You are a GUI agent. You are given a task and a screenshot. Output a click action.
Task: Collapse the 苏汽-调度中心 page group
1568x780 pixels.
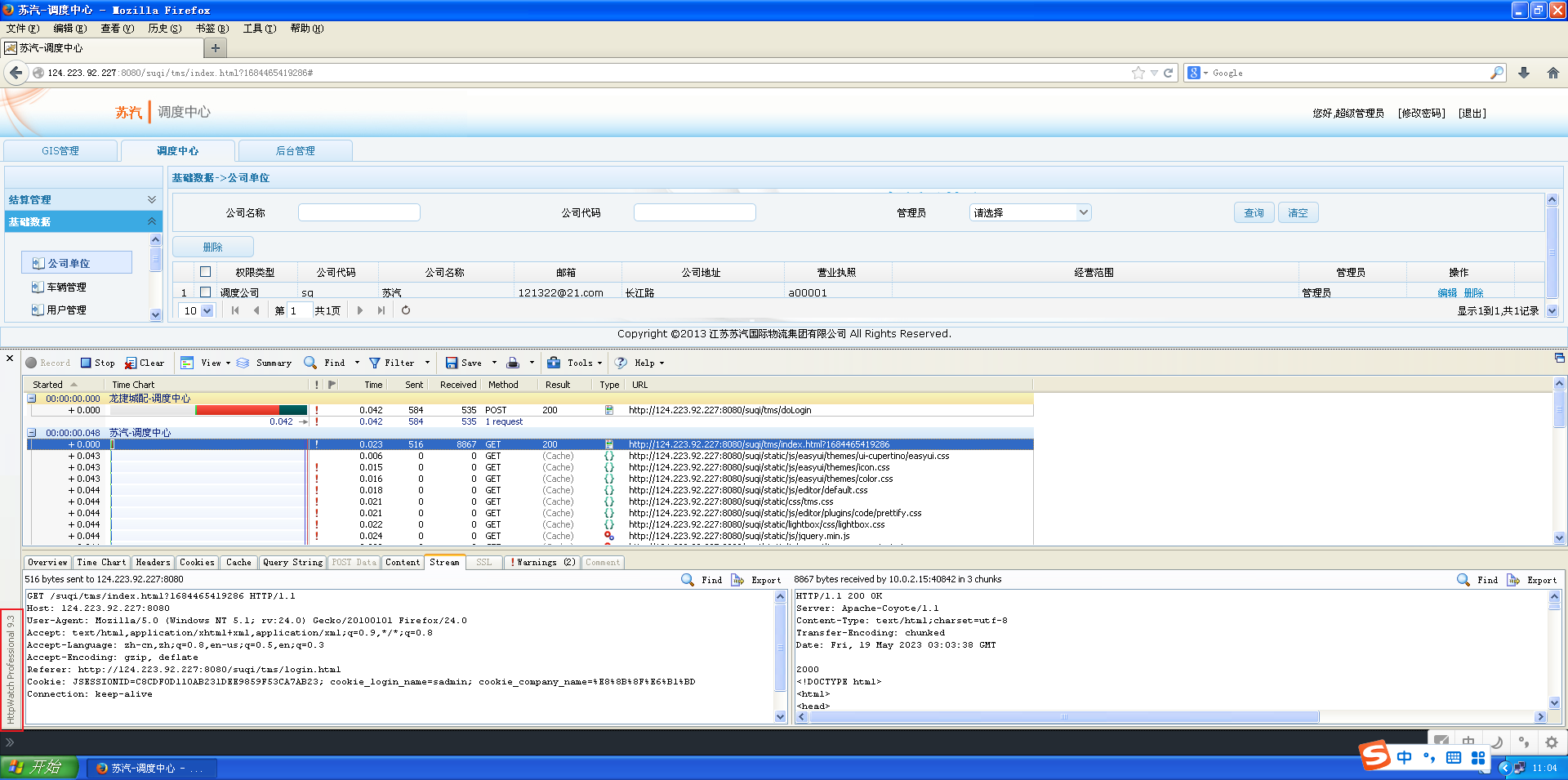point(32,433)
